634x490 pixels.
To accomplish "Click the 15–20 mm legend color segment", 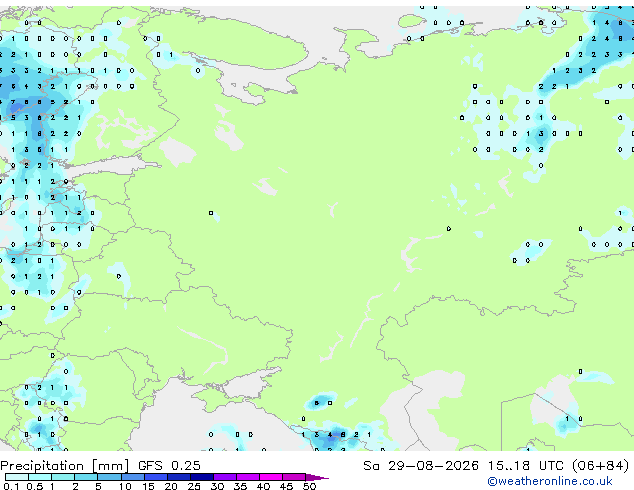I will (x=156, y=477).
